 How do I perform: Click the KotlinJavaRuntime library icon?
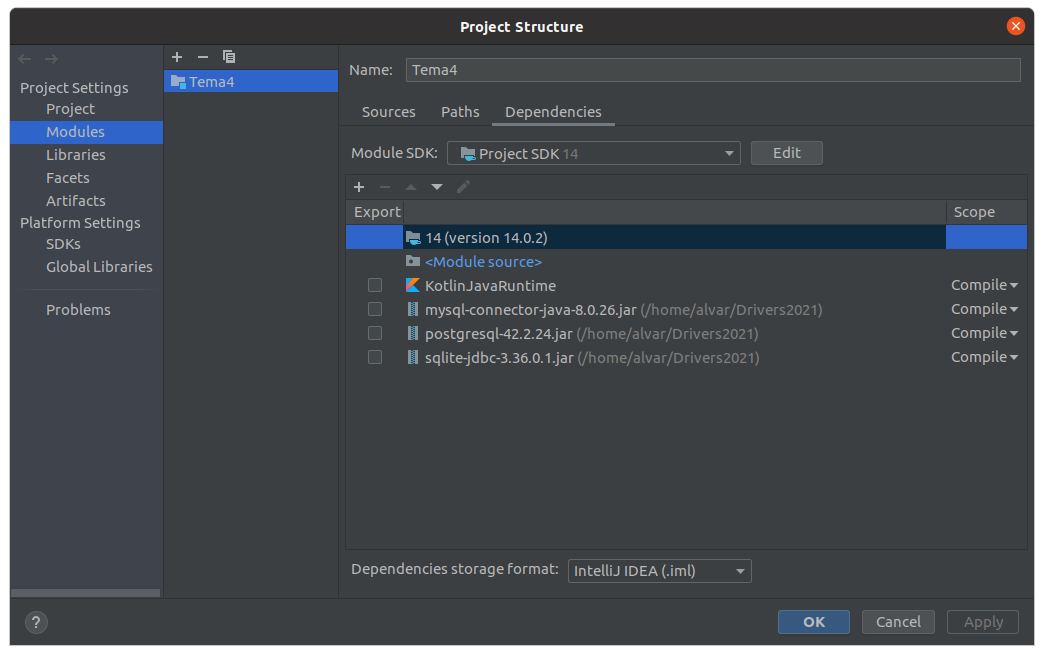coord(413,285)
